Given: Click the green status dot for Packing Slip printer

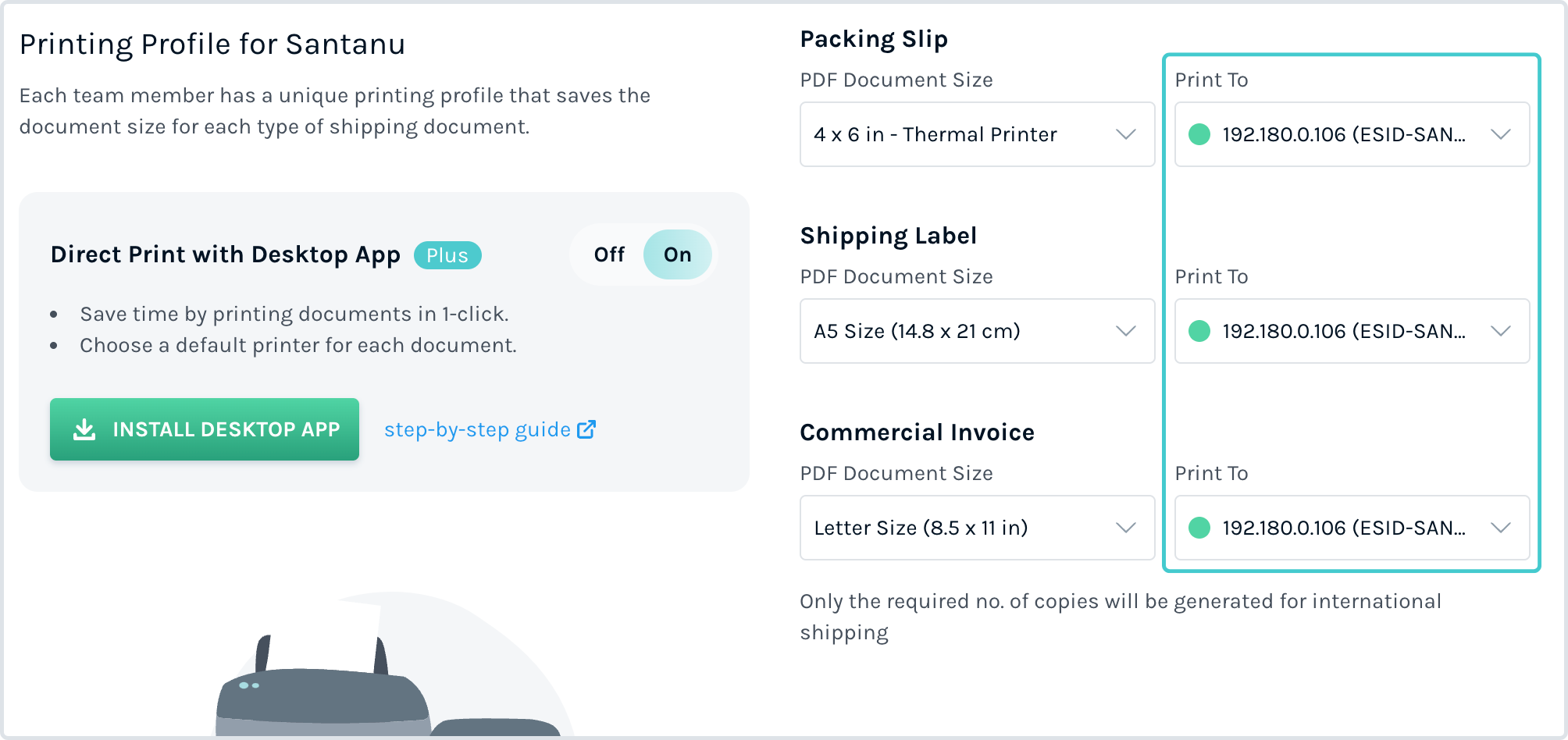Looking at the screenshot, I should 1199,134.
